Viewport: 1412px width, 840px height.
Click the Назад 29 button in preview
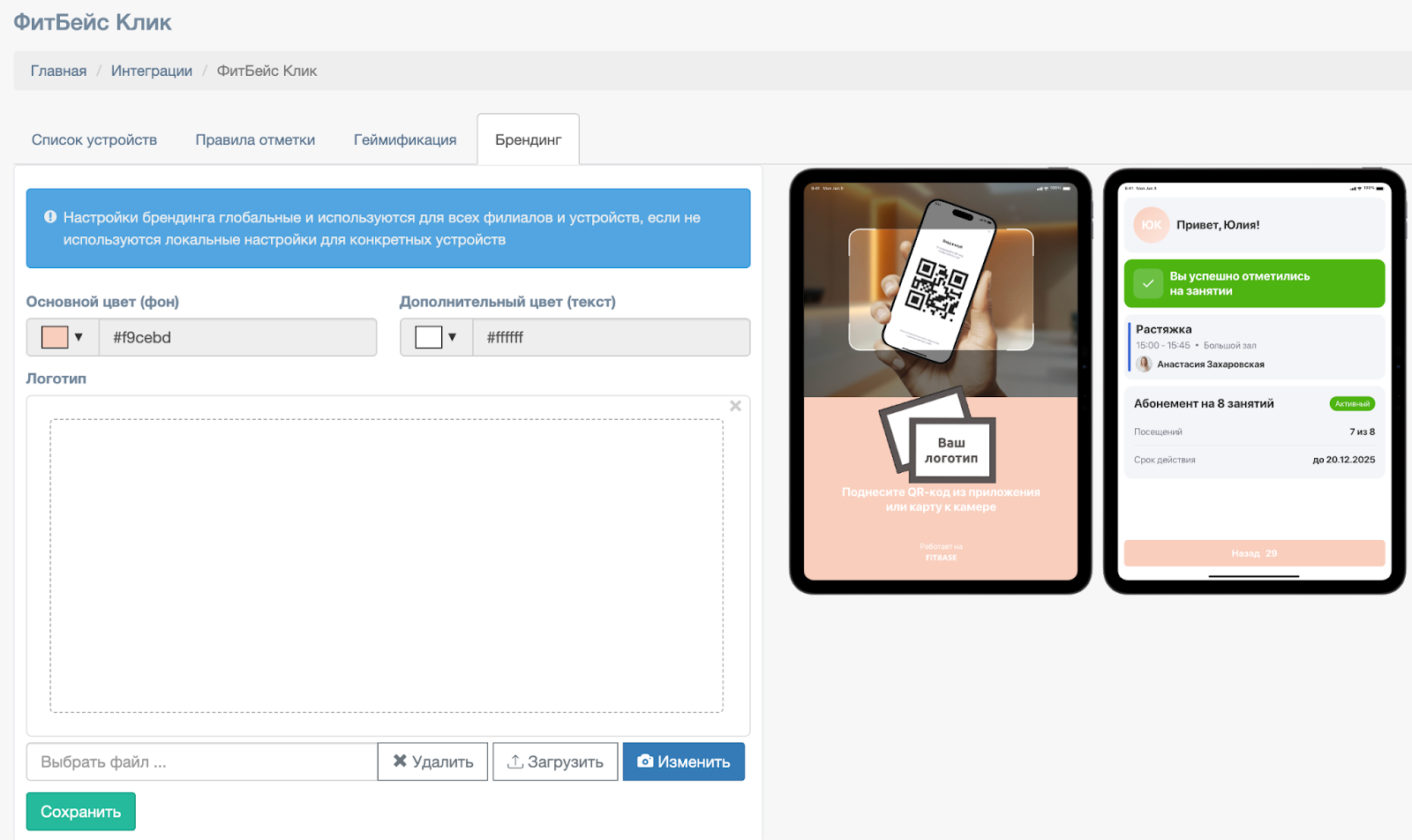tap(1254, 553)
